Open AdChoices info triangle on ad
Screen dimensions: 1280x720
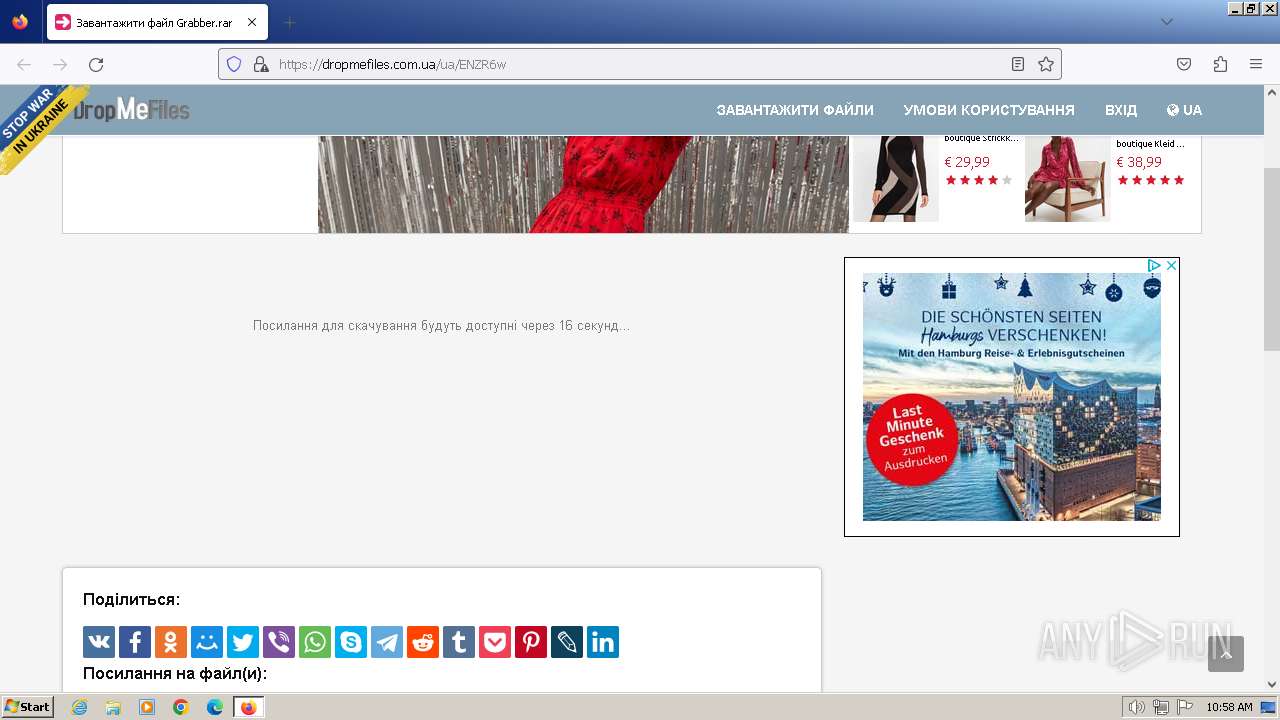pyautogui.click(x=1154, y=266)
